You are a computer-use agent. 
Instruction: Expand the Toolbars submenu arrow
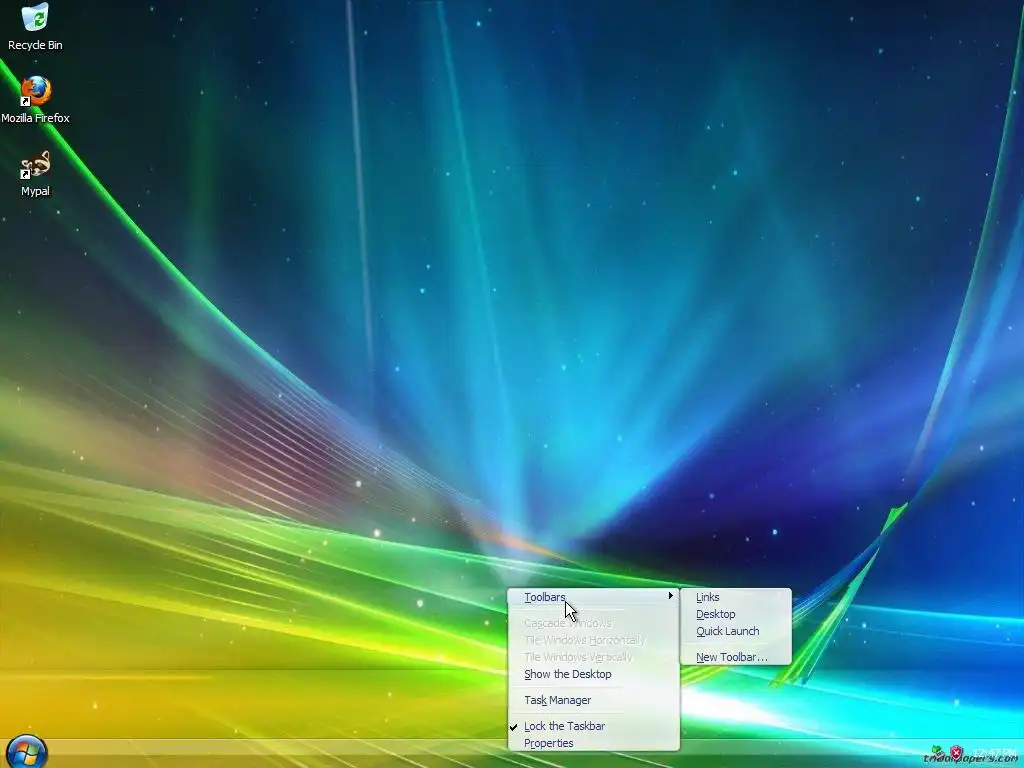[x=670, y=596]
